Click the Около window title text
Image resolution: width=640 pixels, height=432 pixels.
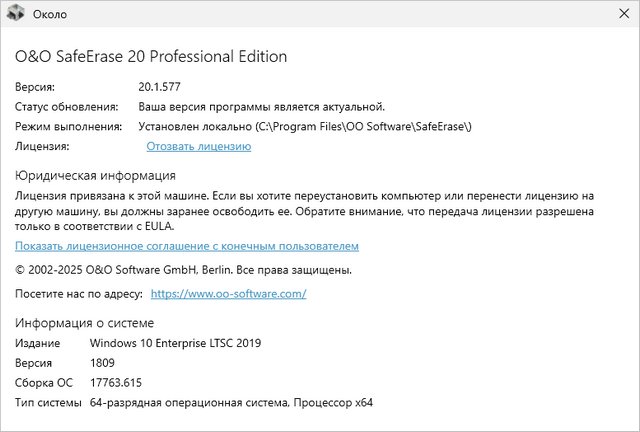tap(53, 16)
